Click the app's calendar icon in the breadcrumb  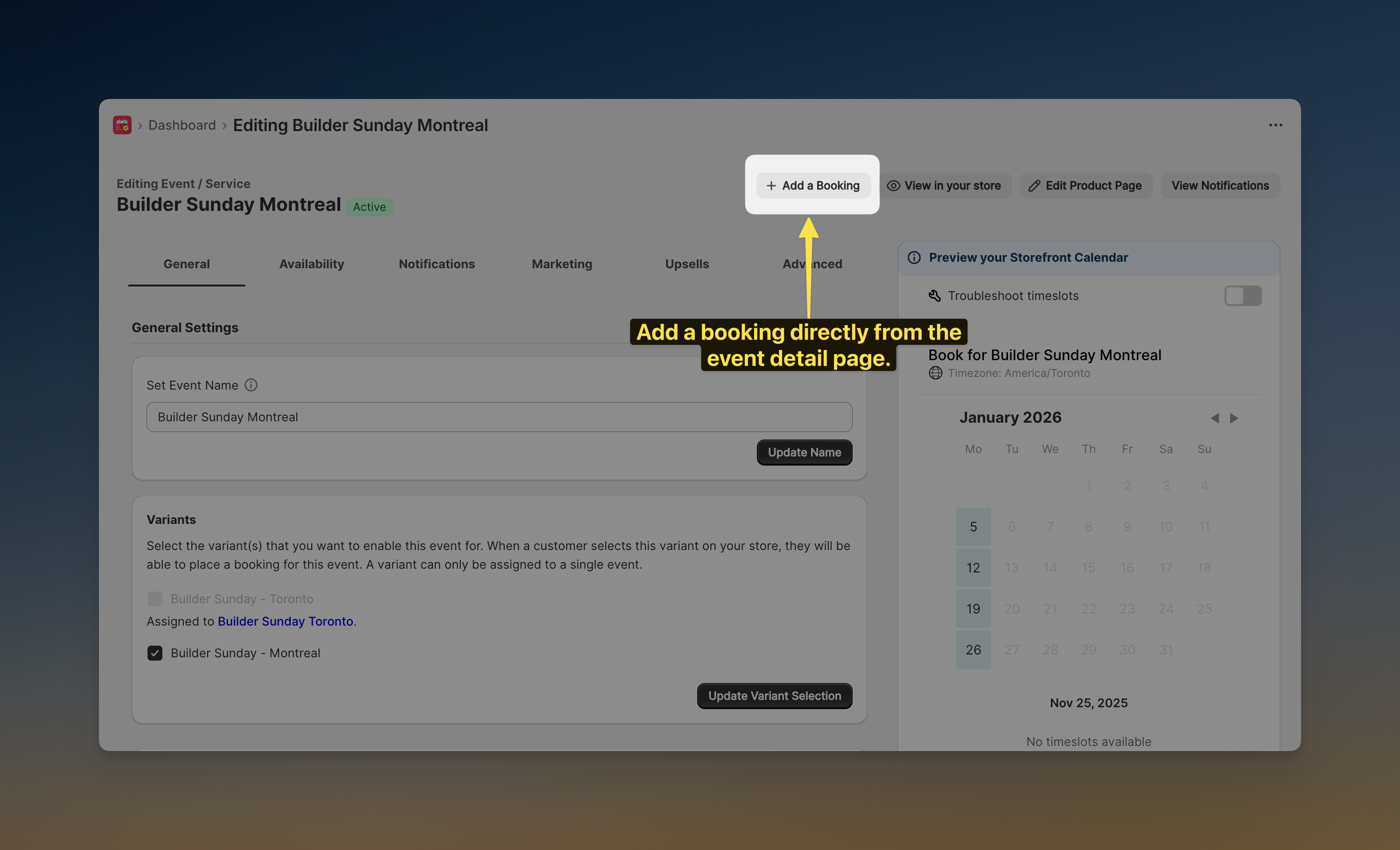[122, 125]
